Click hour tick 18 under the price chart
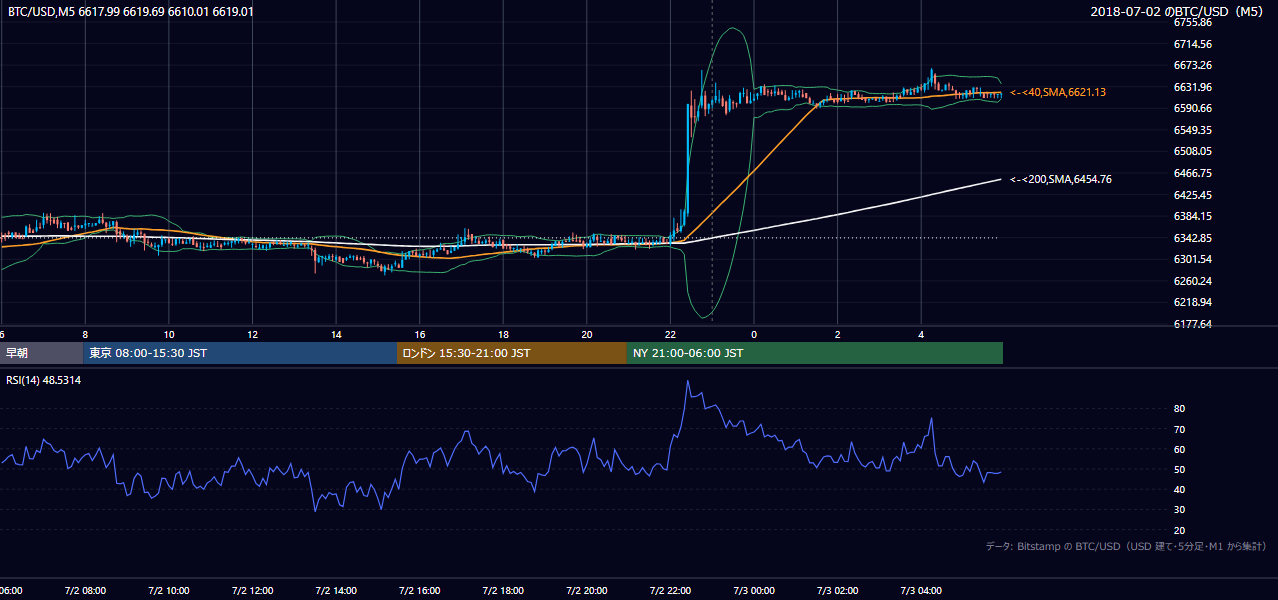 [504, 335]
